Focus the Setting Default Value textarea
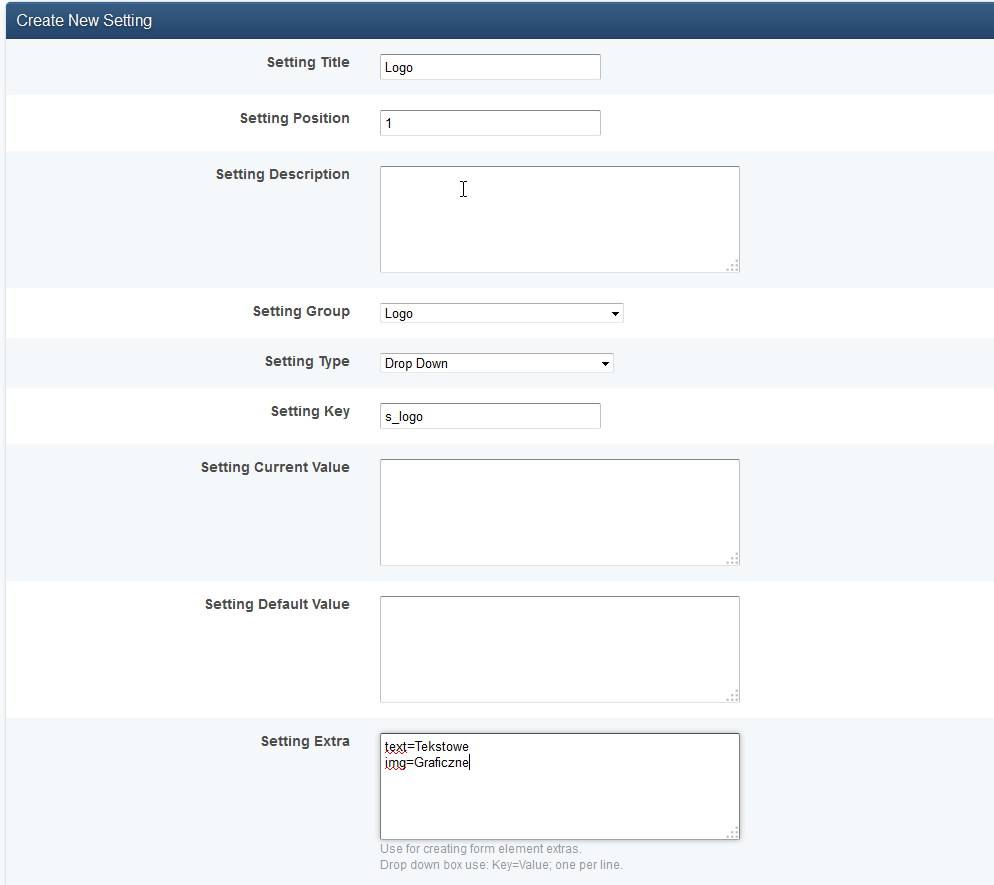 [558, 649]
